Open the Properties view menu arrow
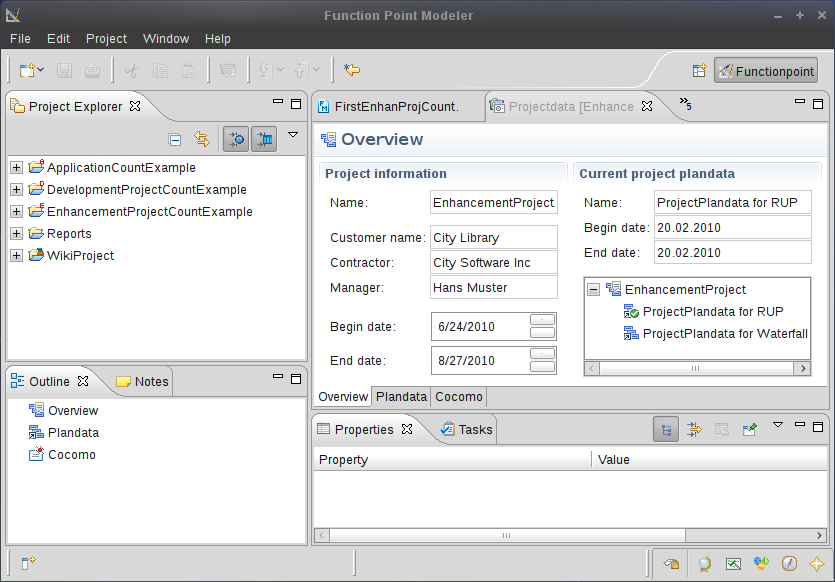Screen dimensions: 835x582 click(778, 425)
